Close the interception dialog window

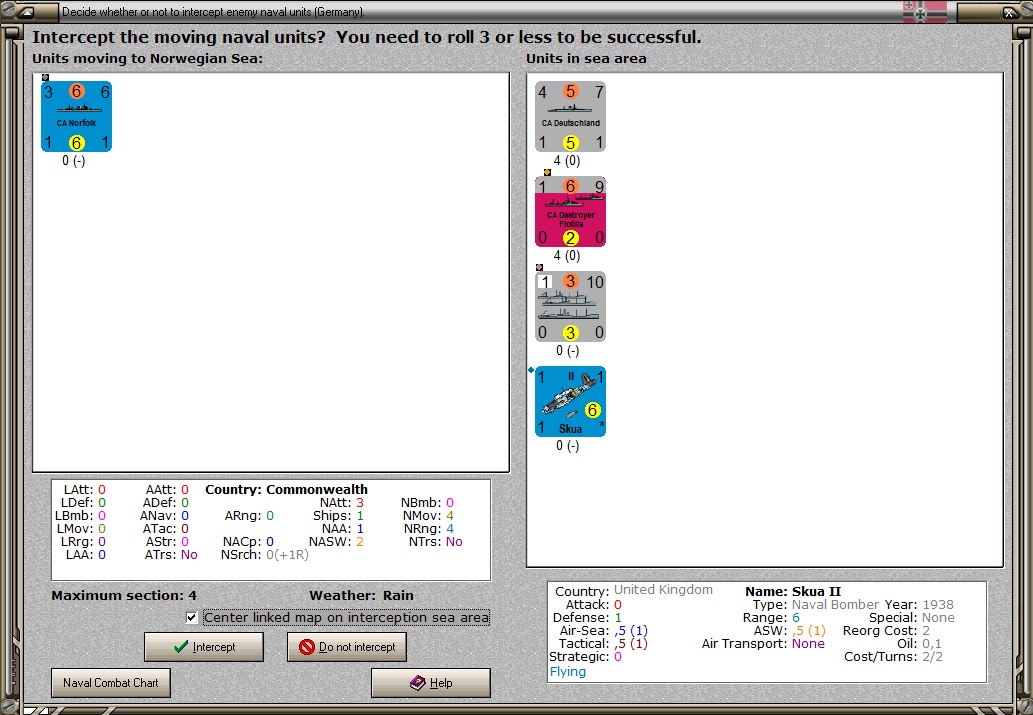1009,12
